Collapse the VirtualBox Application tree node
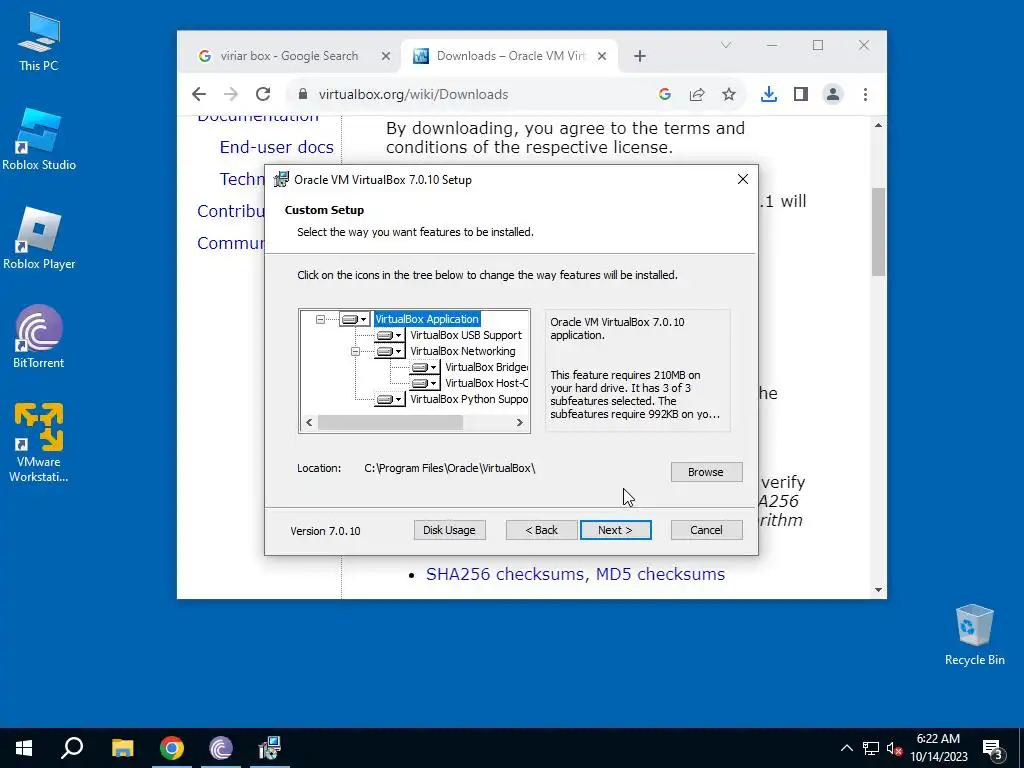Image resolution: width=1024 pixels, height=768 pixels. (320, 319)
